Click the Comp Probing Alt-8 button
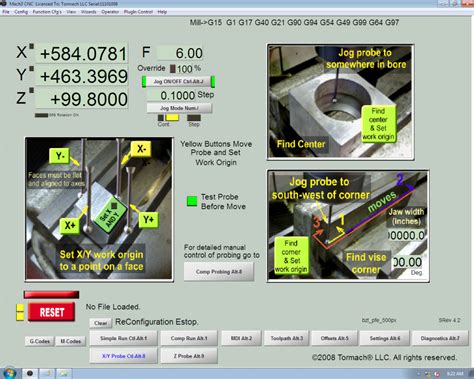 click(x=219, y=272)
